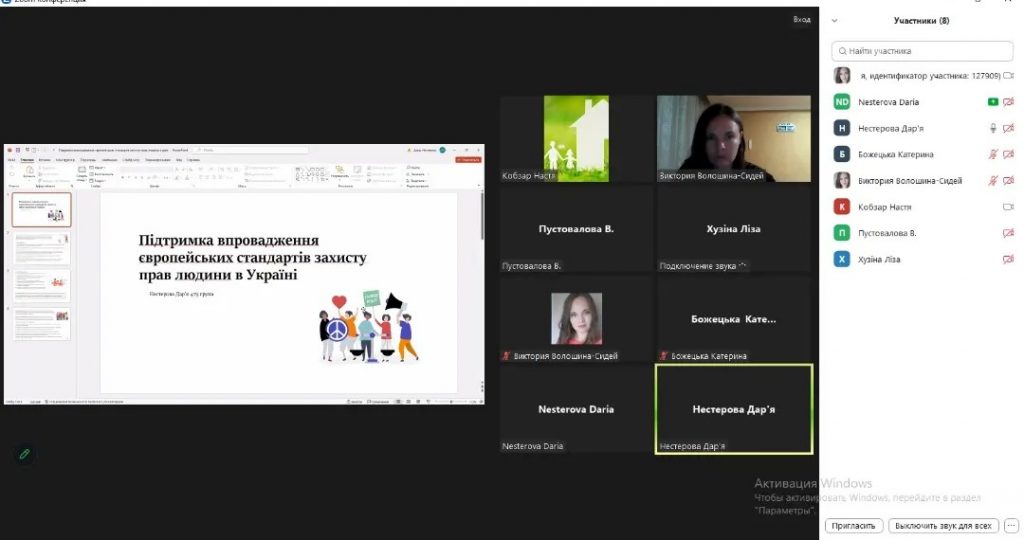The height and width of the screenshot is (540, 1024).
Task: Toggle crossed-out camera for Божецька Катерина
Action: pos(1008,154)
